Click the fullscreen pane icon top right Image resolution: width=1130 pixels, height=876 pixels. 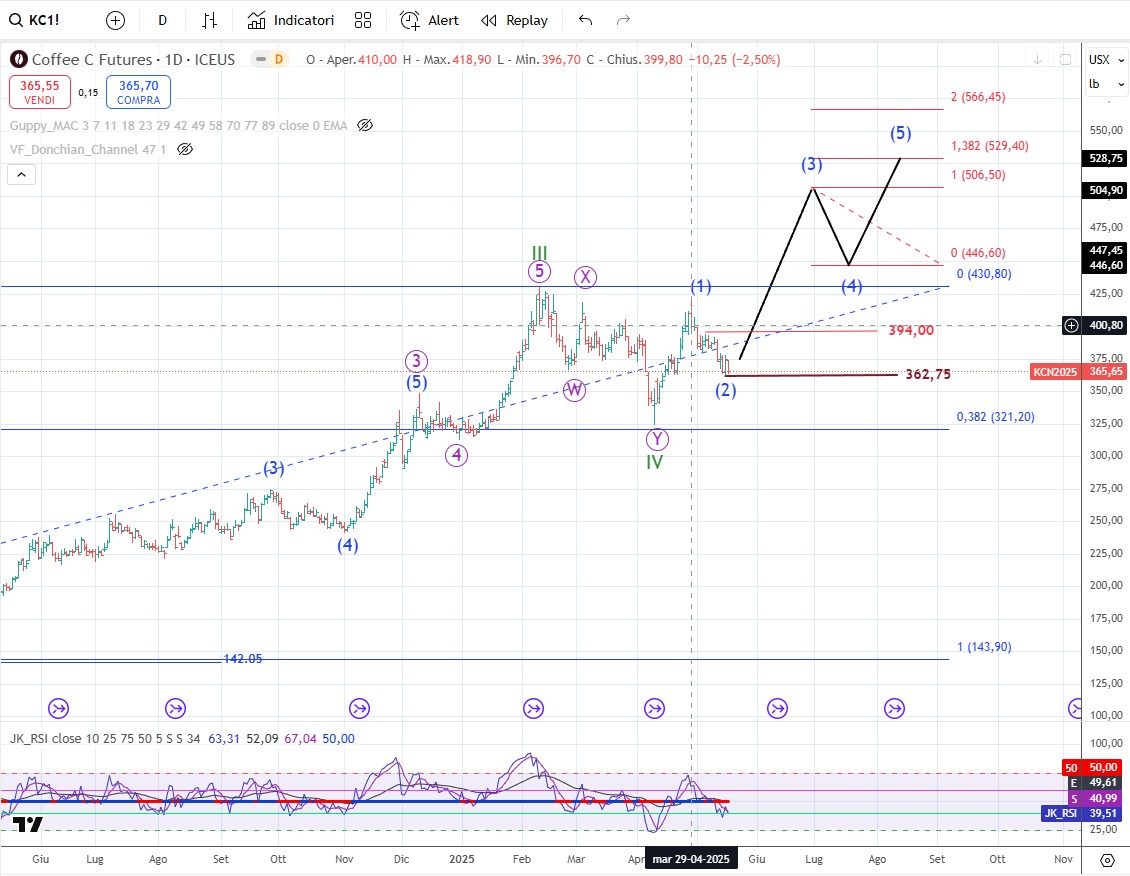[x=1065, y=60]
